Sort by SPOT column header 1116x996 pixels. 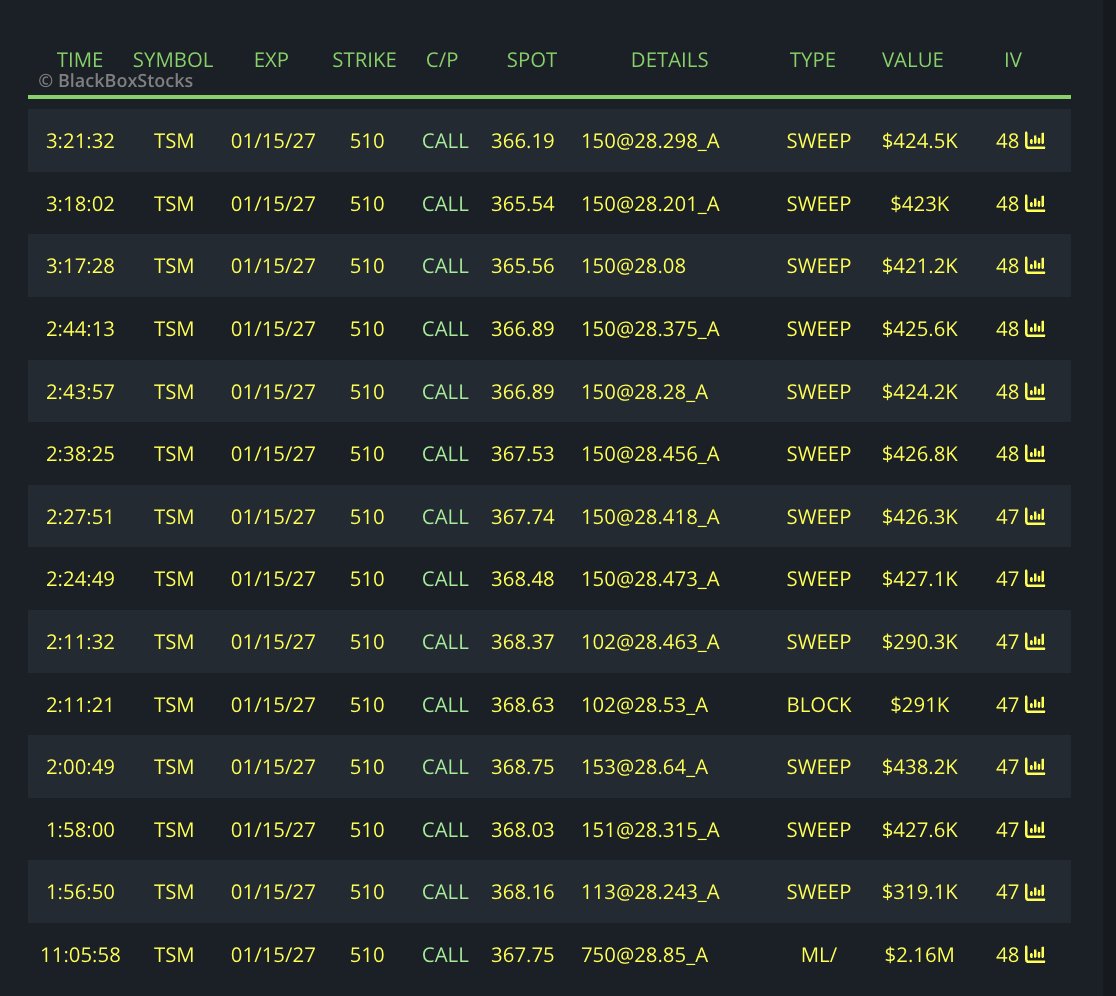(532, 60)
